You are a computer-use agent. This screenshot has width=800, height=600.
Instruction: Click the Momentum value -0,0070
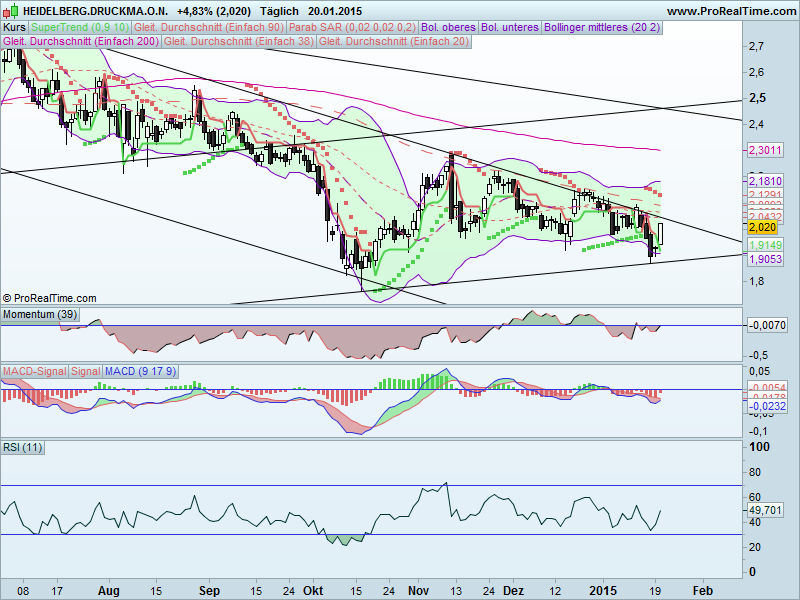(x=767, y=325)
